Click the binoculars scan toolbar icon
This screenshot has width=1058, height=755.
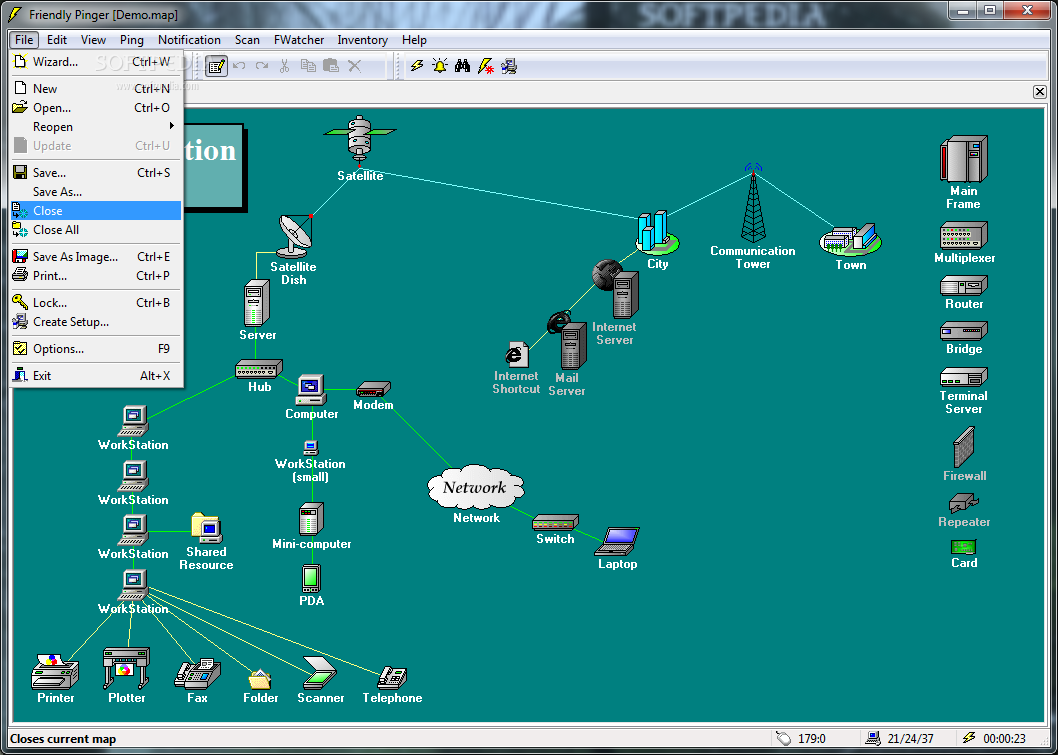462,65
